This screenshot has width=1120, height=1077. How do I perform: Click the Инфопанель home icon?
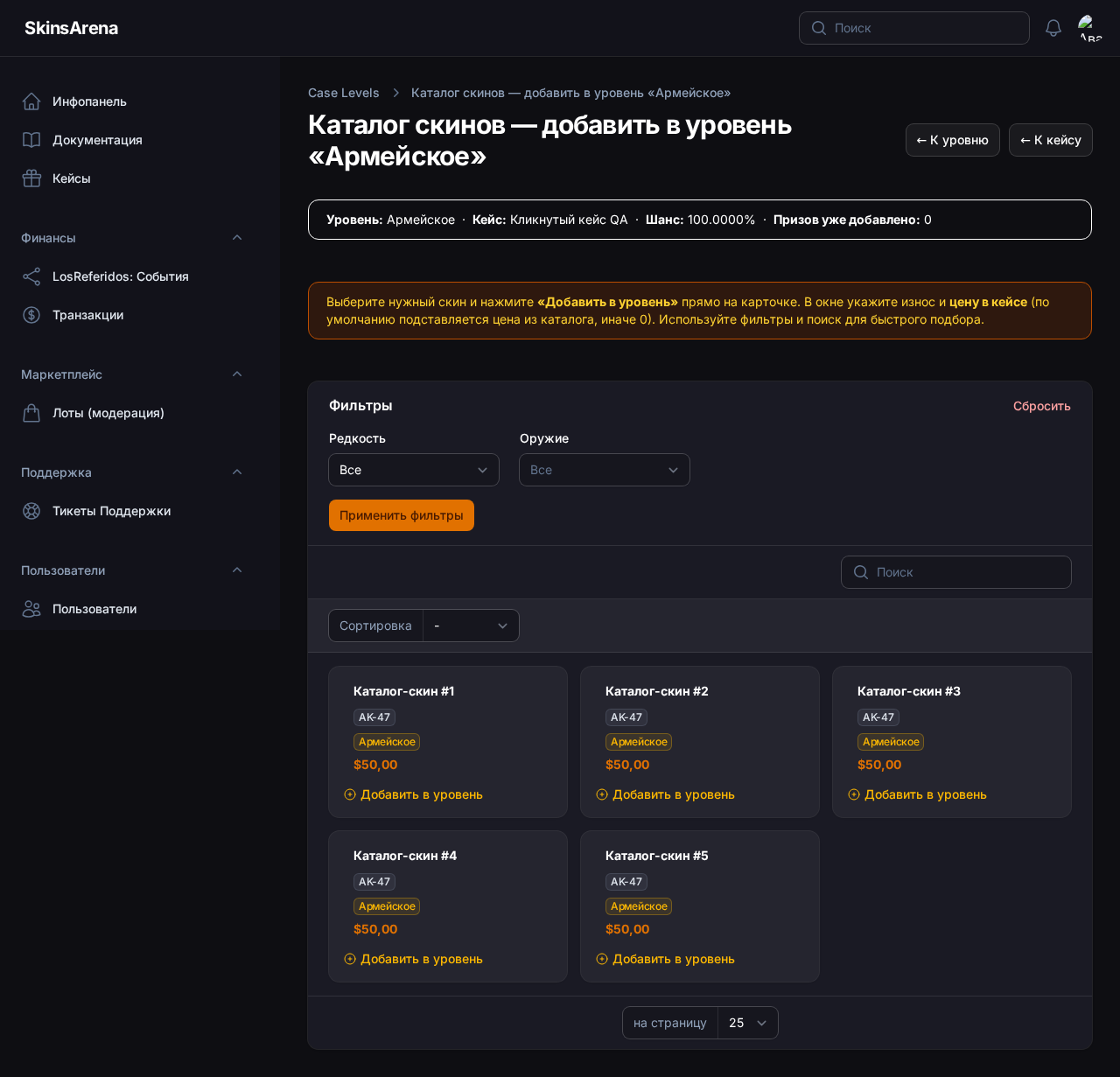[31, 101]
